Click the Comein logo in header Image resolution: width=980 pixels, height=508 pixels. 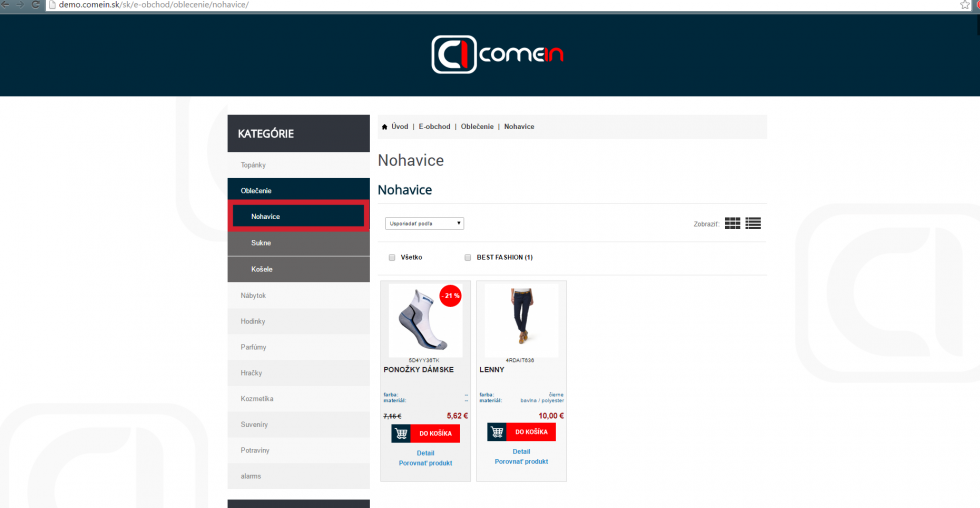tap(498, 54)
